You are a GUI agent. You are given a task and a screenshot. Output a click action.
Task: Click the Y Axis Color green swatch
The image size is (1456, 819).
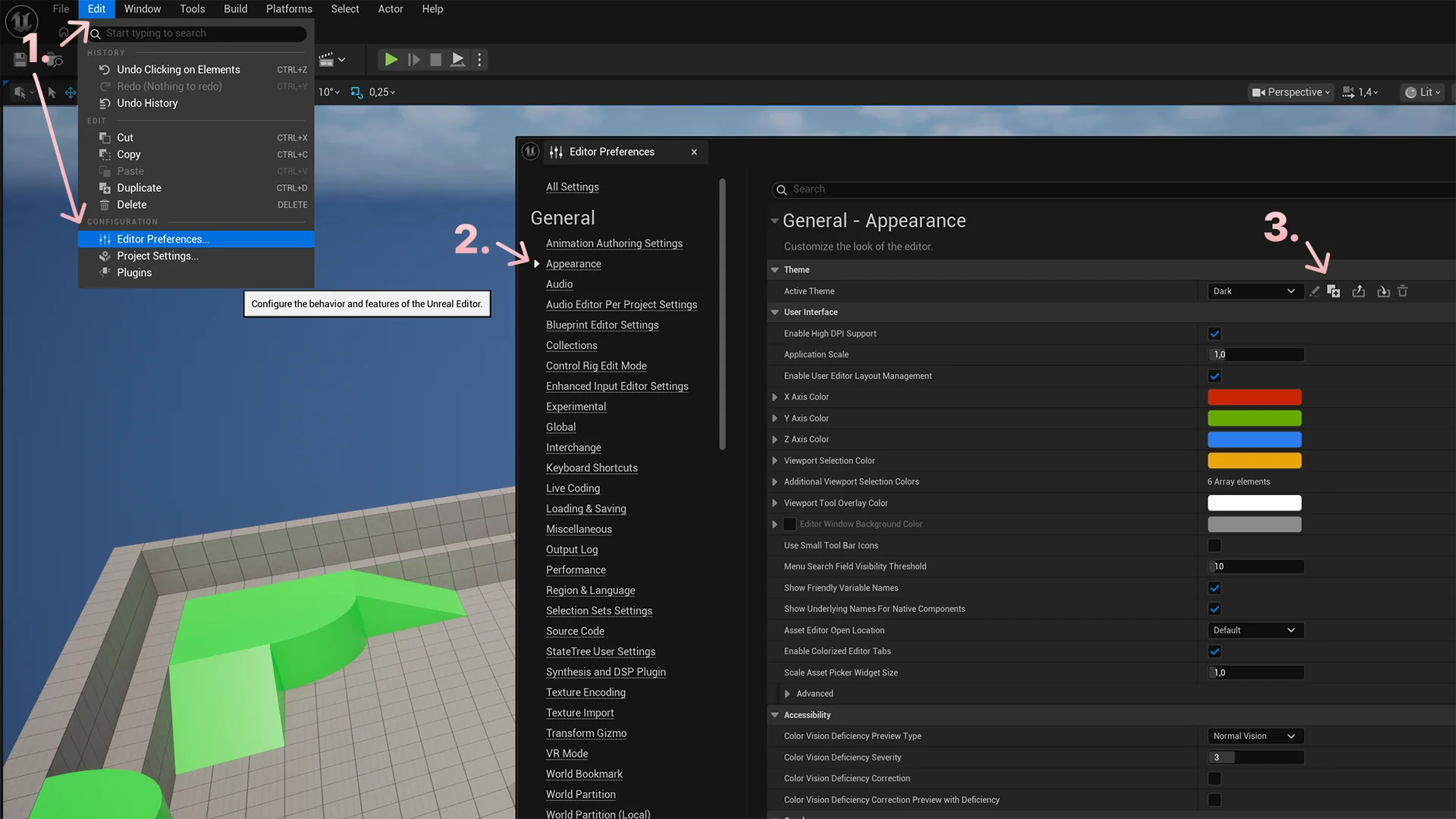point(1254,419)
